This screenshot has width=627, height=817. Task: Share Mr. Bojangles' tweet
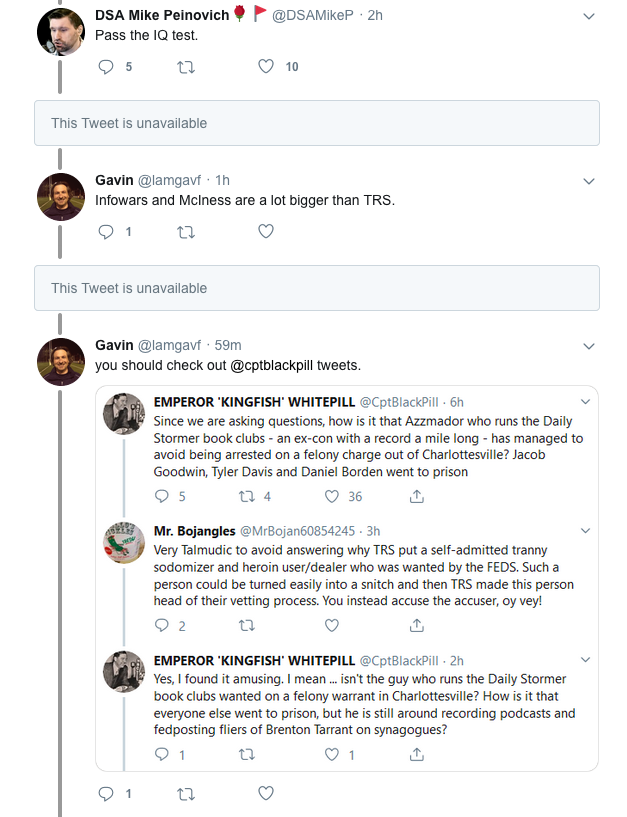coord(416,625)
